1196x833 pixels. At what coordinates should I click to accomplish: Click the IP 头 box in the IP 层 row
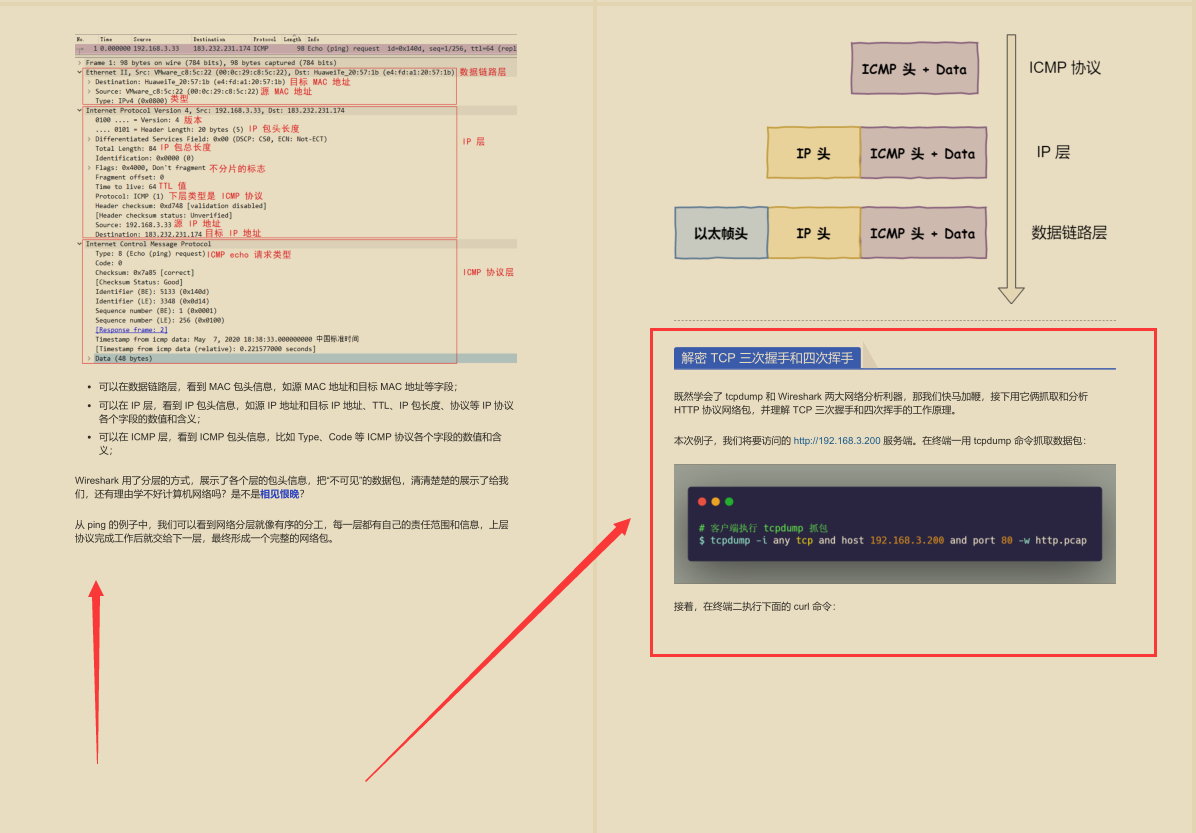pos(813,153)
